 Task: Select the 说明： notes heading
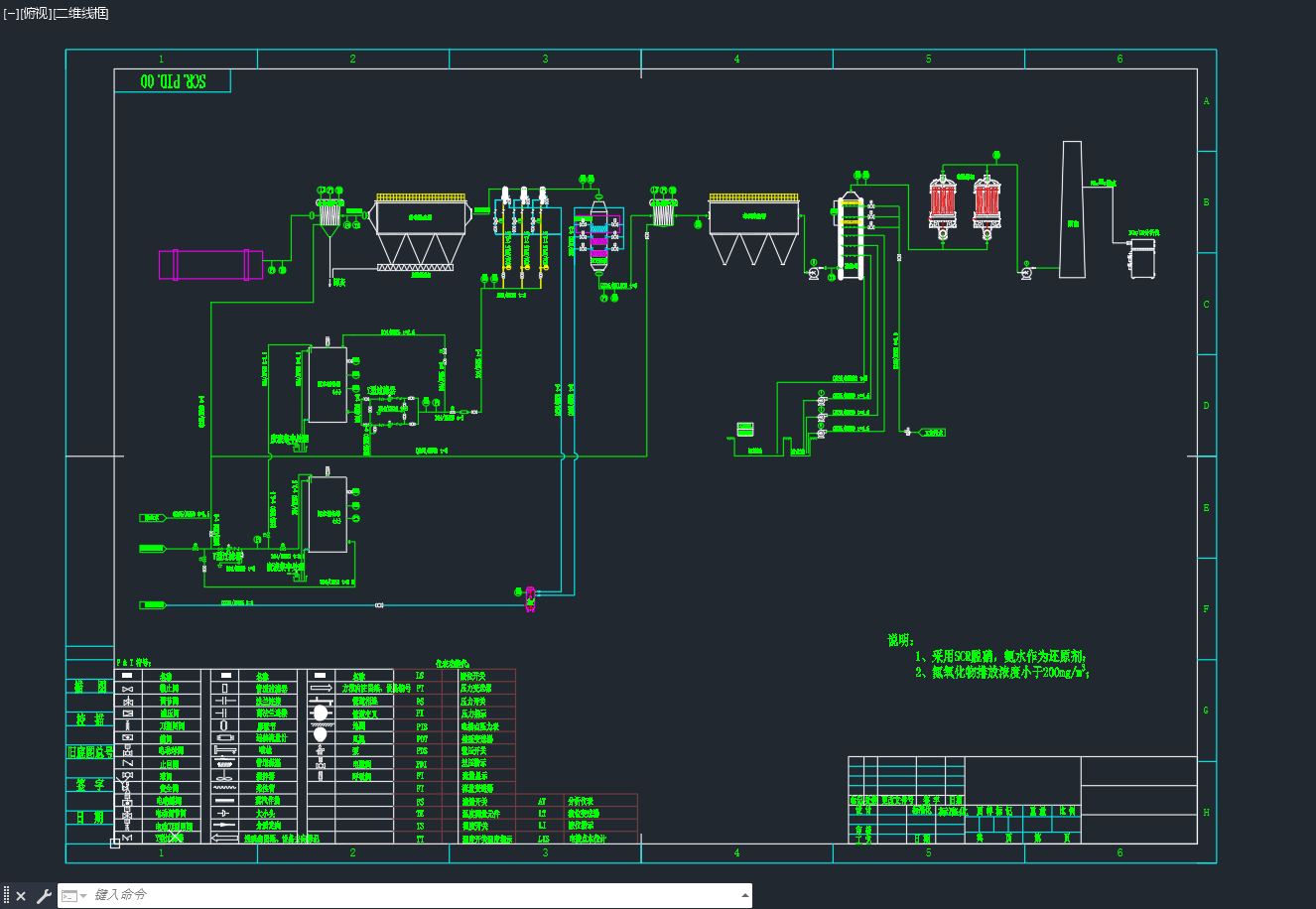click(x=901, y=641)
